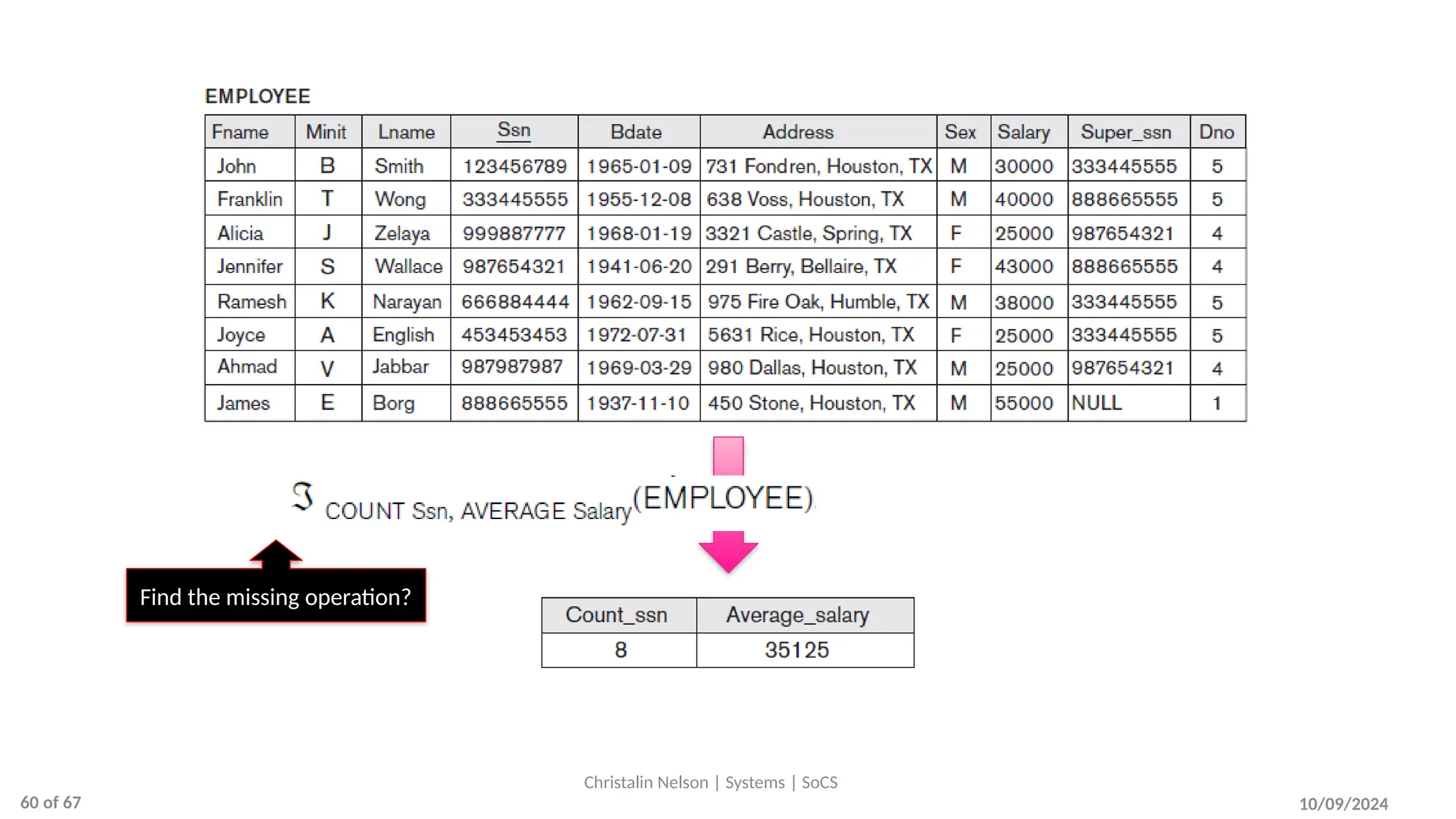Image resolution: width=1456 pixels, height=819 pixels.
Task: Click address 638 Voss, Houston, TX
Action: (805, 199)
